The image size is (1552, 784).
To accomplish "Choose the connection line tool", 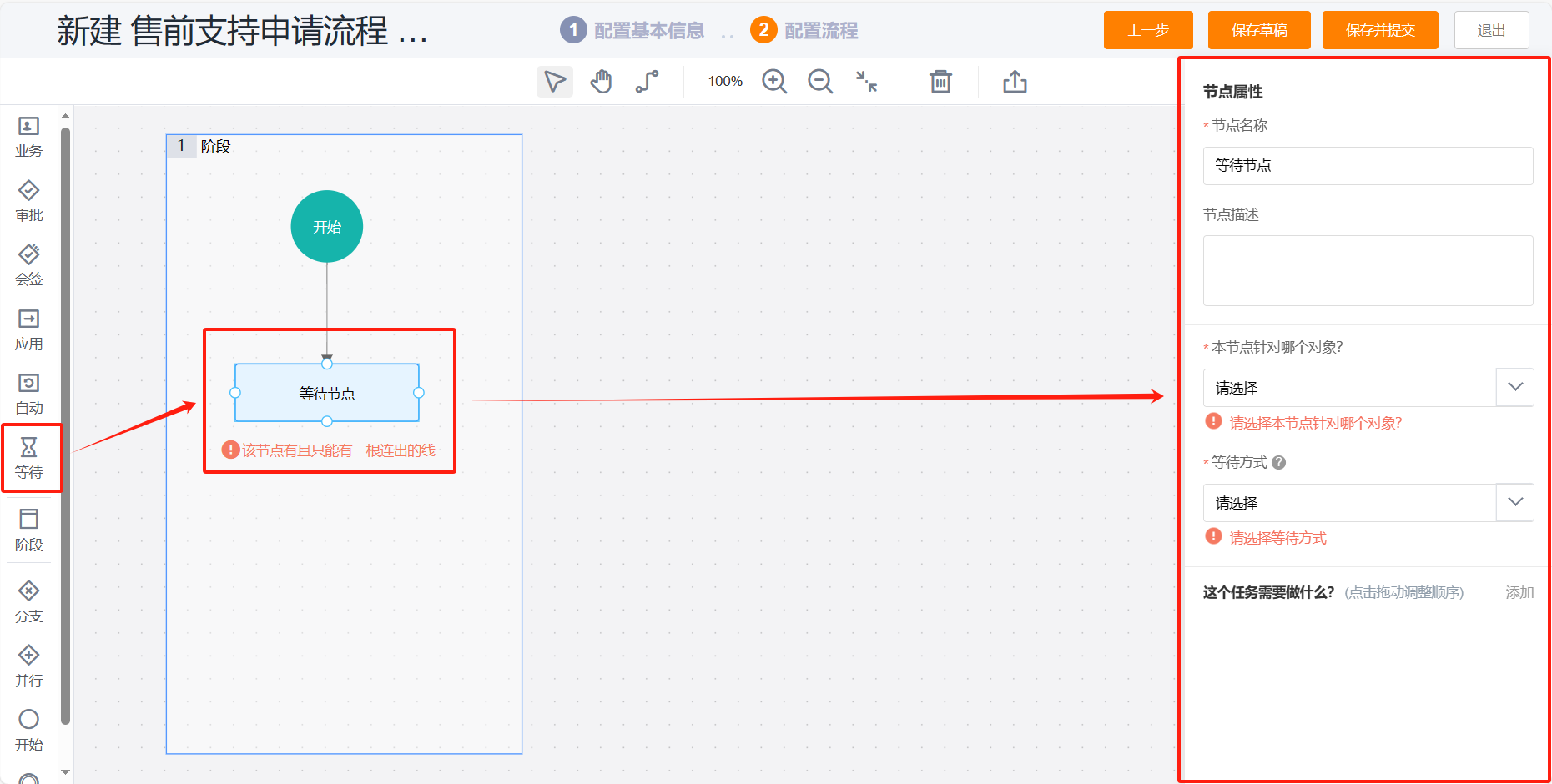I will tap(647, 82).
